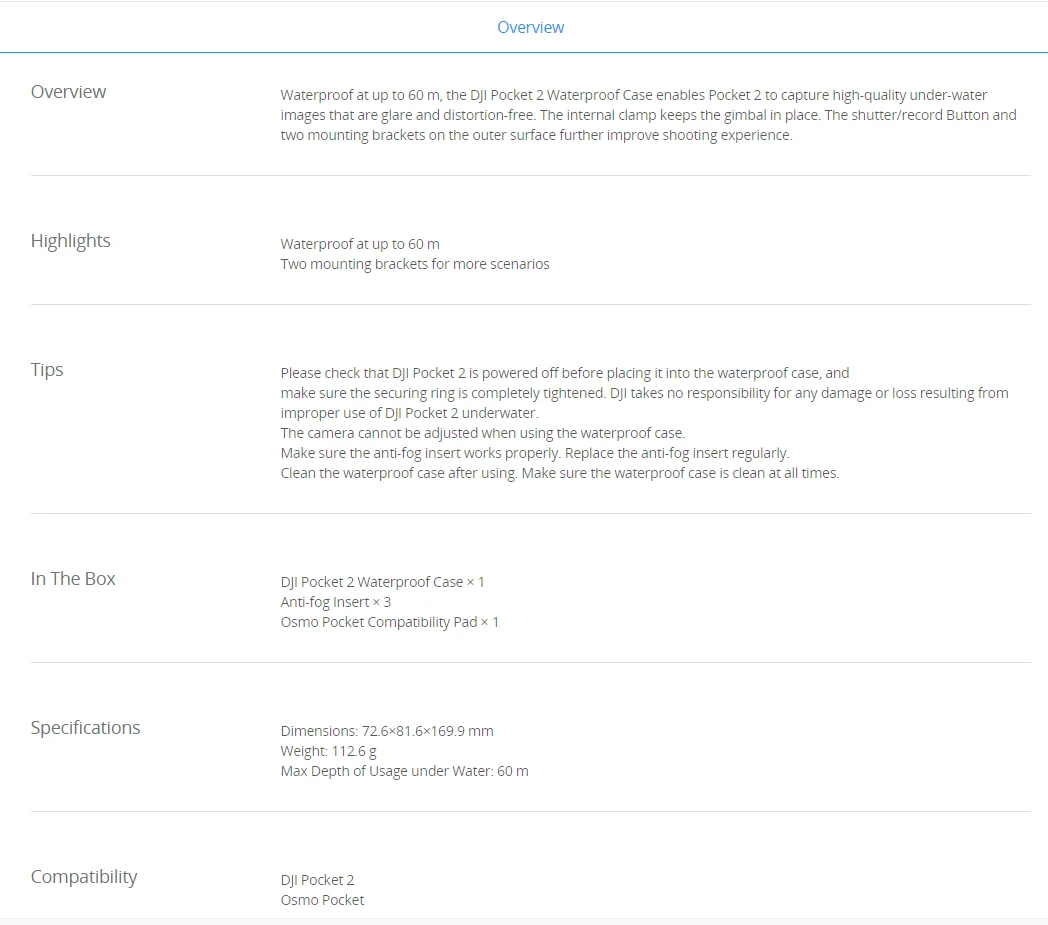Click the anti-fog insert replacement tip
This screenshot has width=1048, height=925.
click(535, 453)
